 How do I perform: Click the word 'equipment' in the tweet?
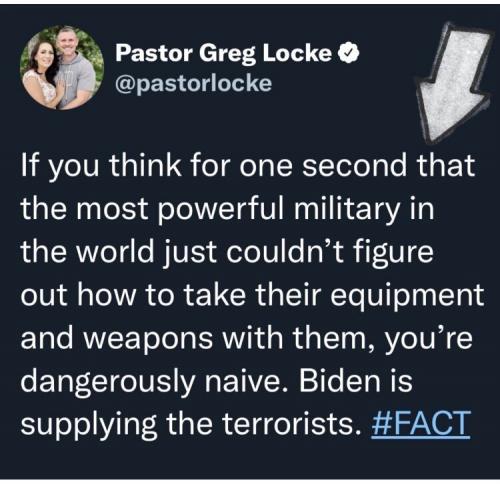coord(407,296)
